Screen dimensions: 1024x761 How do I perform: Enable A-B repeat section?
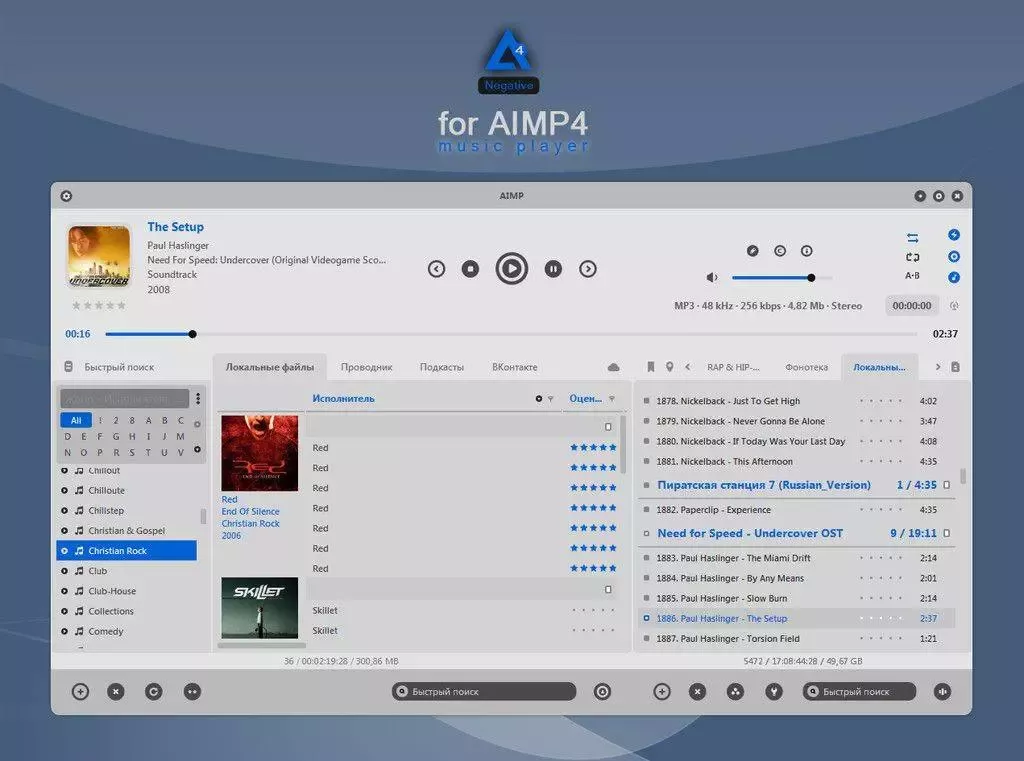click(x=912, y=276)
